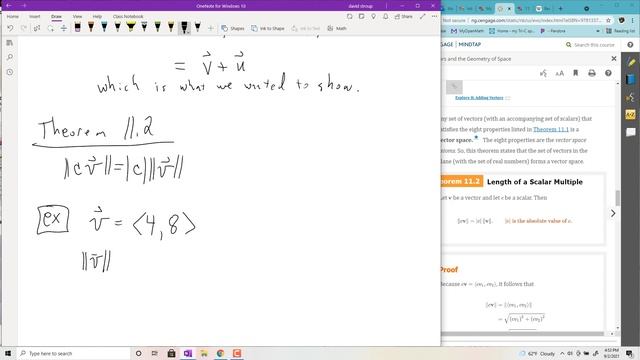Bookmark this page with the star icon

pyautogui.click(x=608, y=20)
